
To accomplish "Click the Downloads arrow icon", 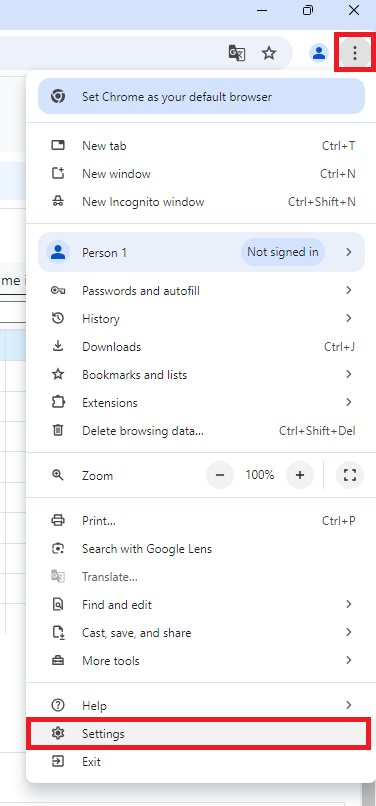I will point(58,346).
